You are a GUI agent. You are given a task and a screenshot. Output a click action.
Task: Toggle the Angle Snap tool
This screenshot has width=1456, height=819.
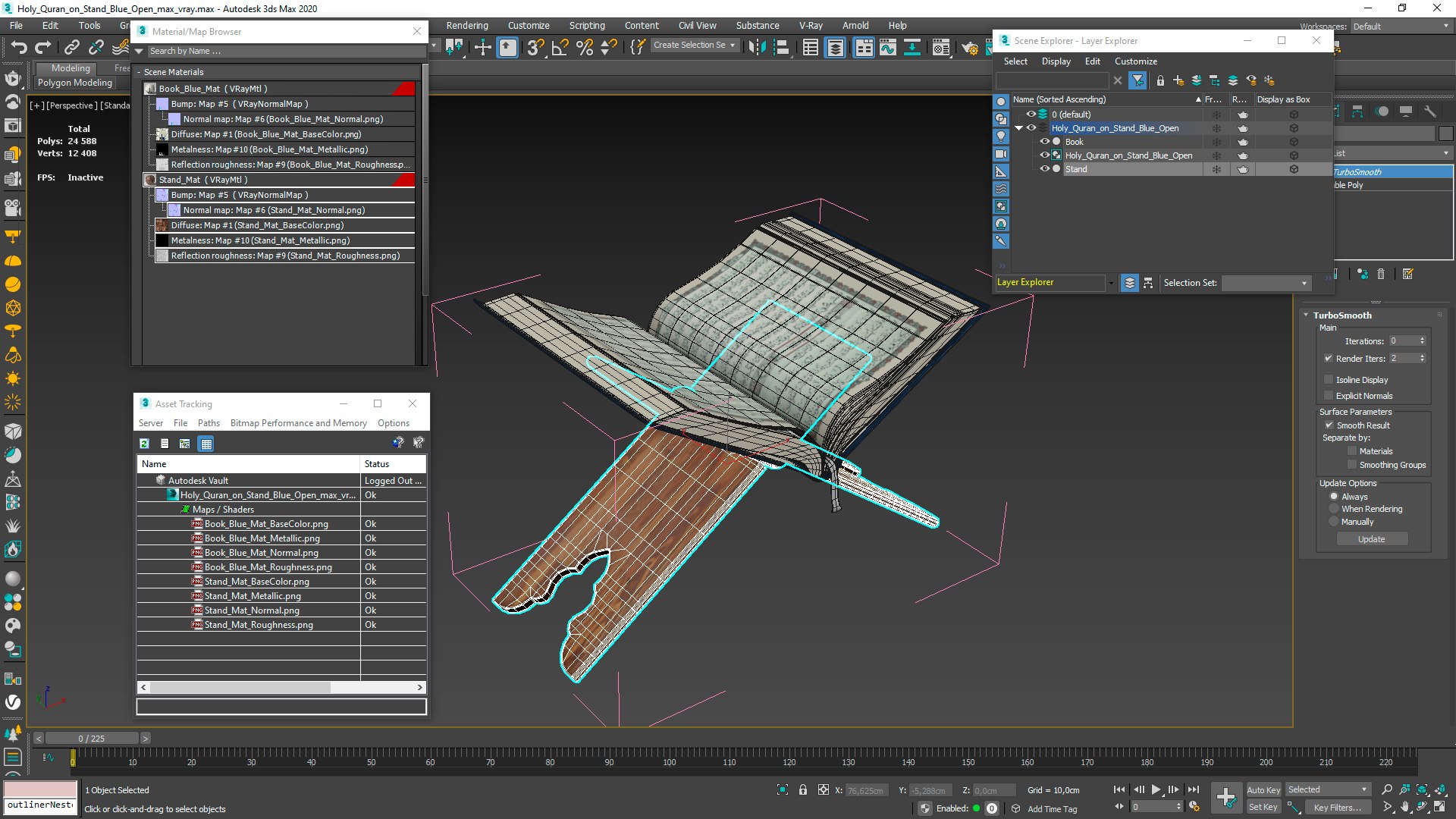[x=560, y=48]
